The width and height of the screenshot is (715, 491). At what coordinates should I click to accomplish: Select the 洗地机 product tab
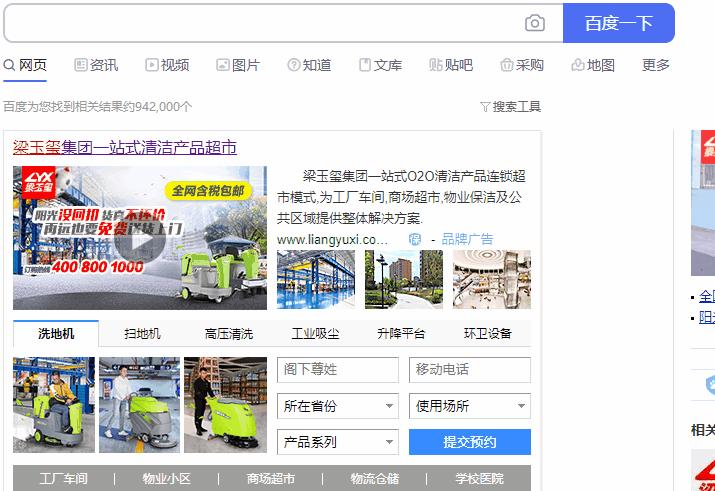(x=56, y=334)
